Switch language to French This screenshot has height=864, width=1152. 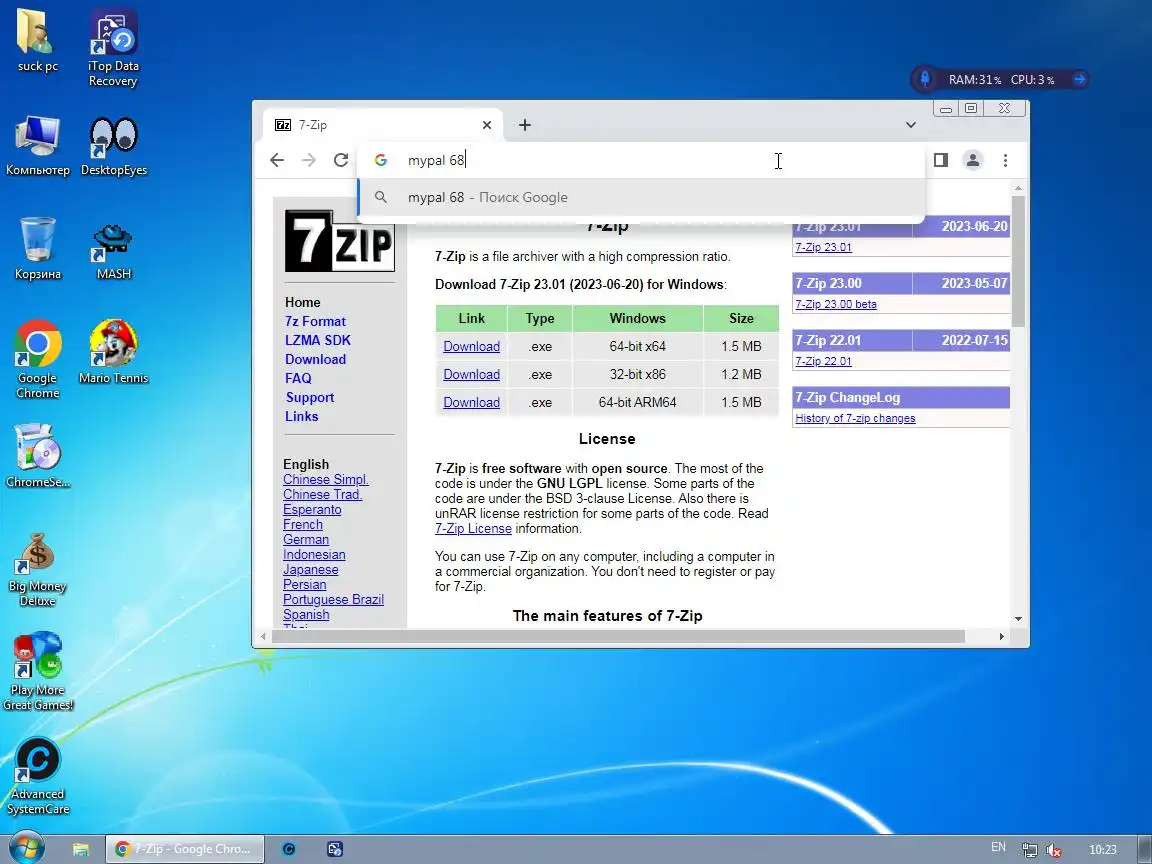303,525
